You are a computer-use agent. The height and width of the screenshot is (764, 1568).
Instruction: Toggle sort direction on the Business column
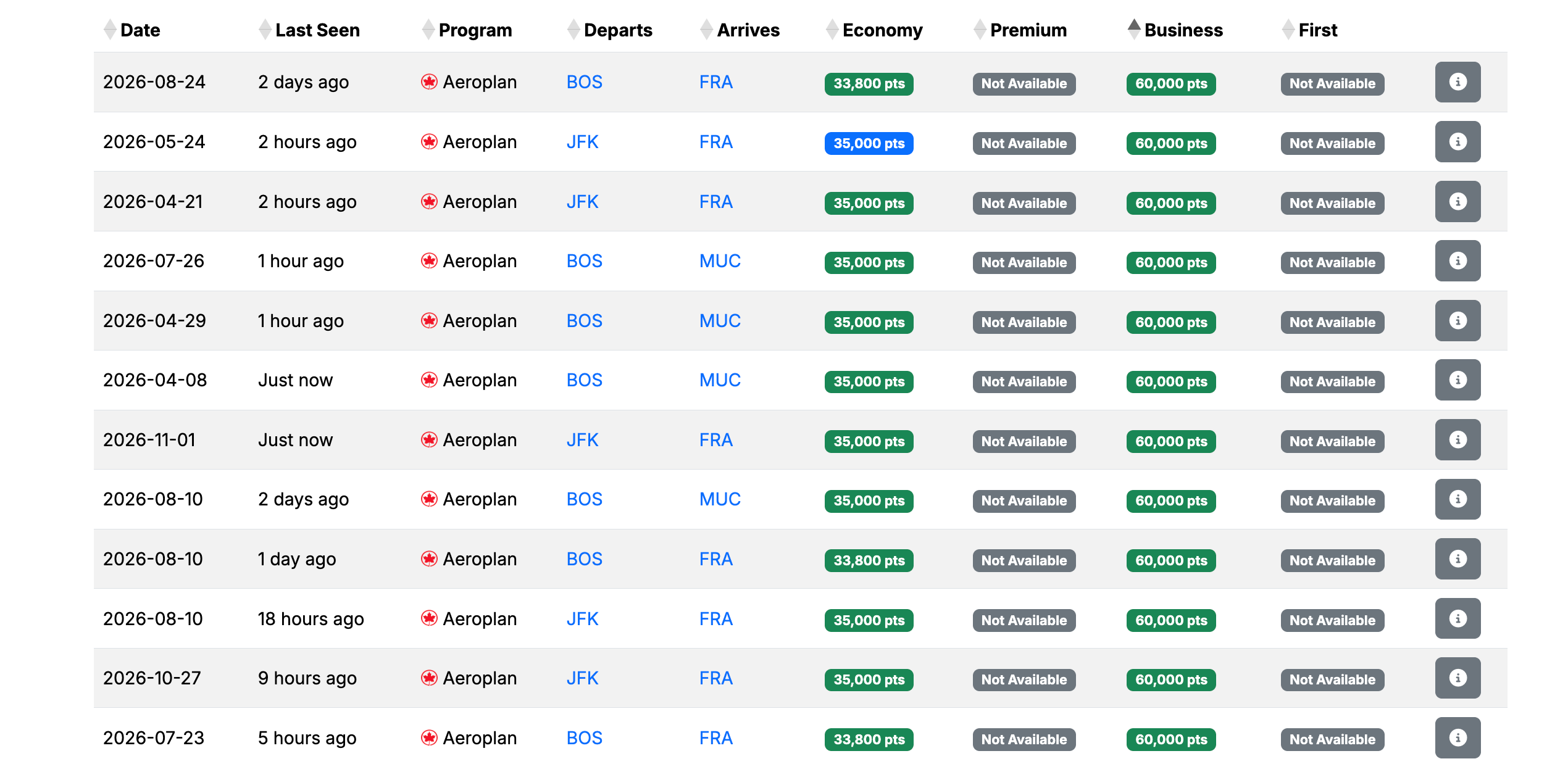1134,30
